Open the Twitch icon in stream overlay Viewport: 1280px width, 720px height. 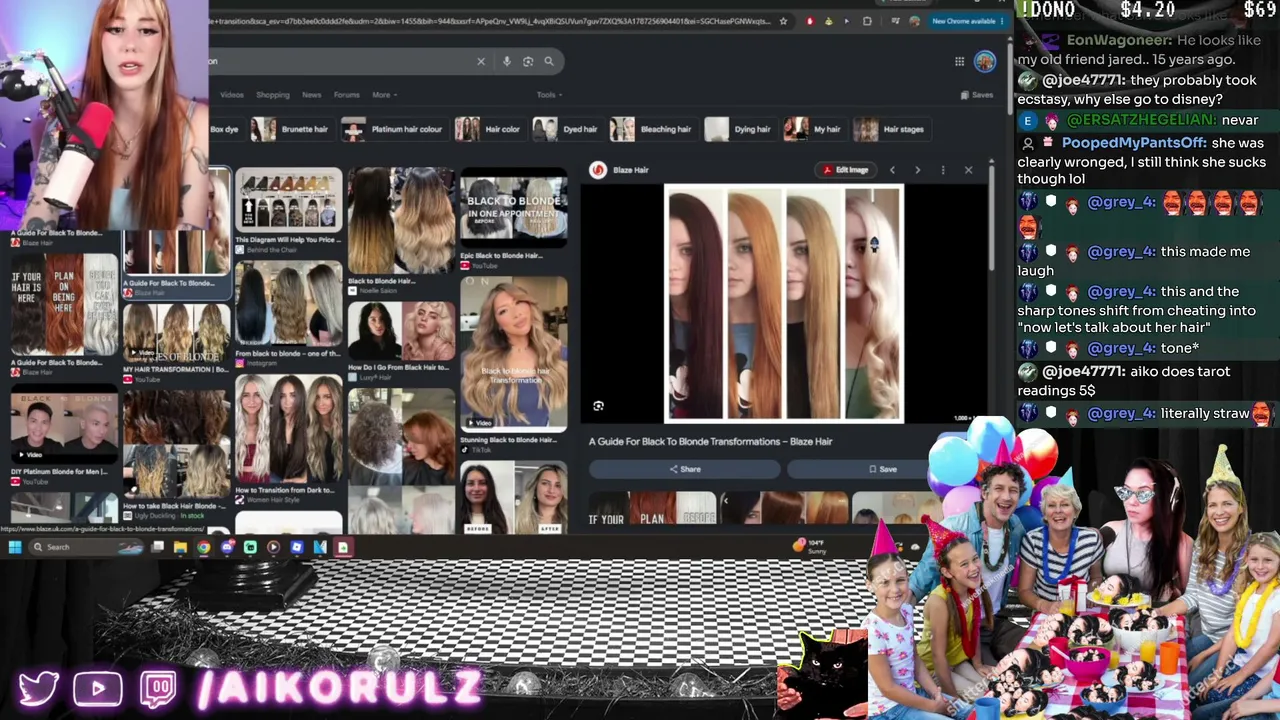[158, 689]
